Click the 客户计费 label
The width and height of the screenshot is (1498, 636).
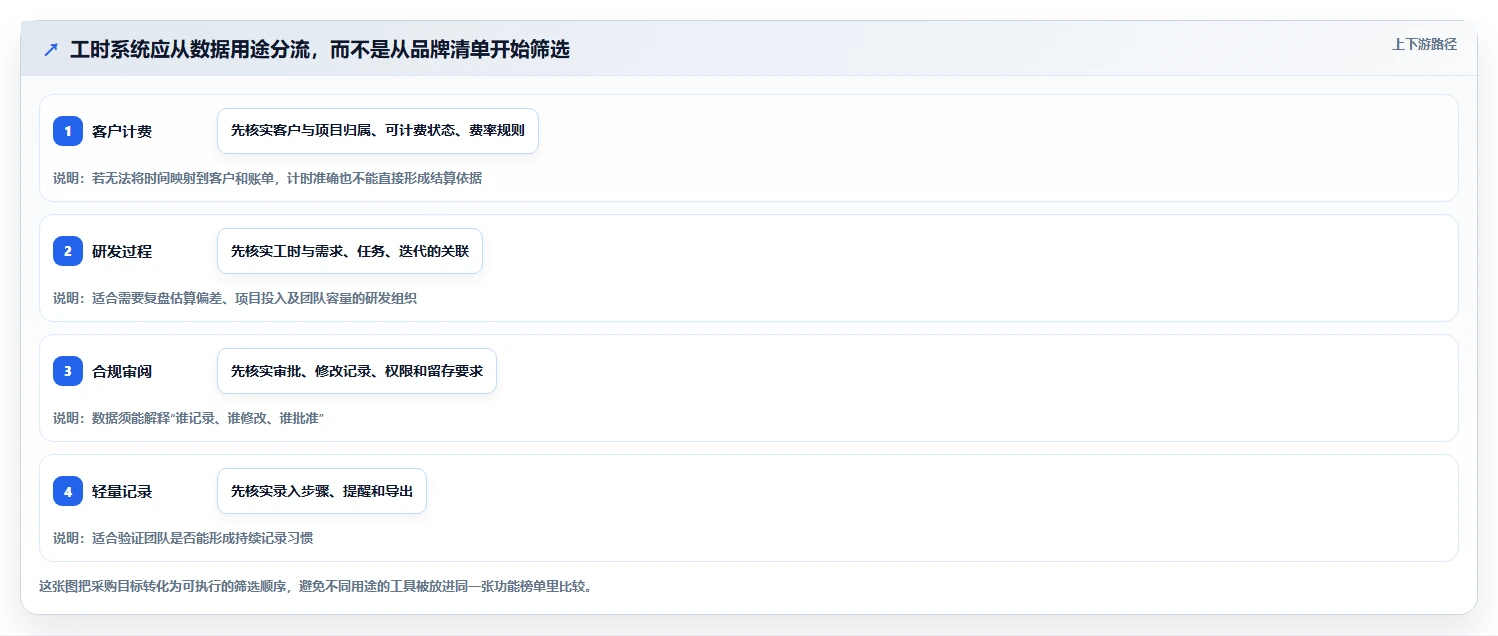point(122,131)
